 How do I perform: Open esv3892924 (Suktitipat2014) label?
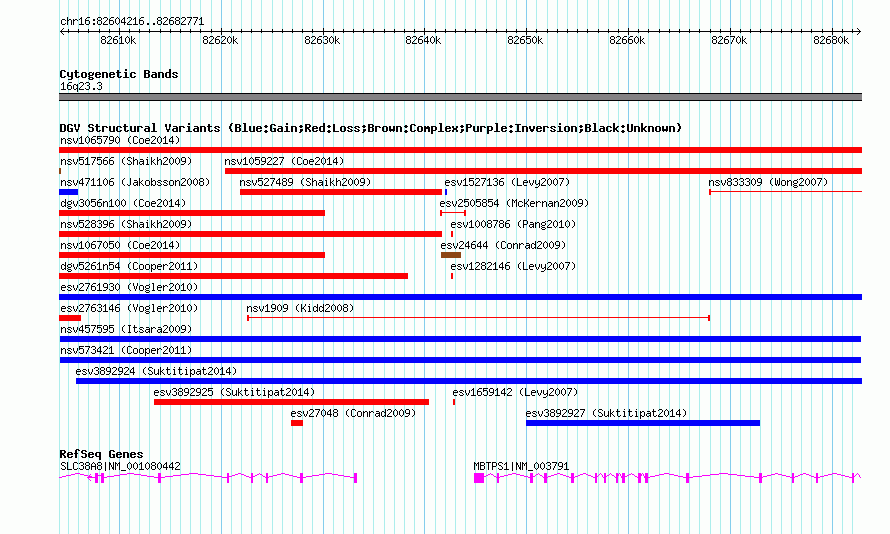[x=156, y=371]
